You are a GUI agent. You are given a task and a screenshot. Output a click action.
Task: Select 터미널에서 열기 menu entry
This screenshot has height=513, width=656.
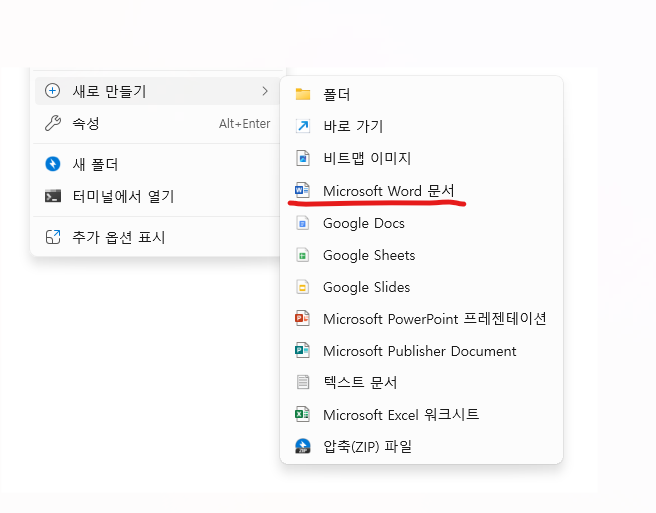pyautogui.click(x=157, y=196)
